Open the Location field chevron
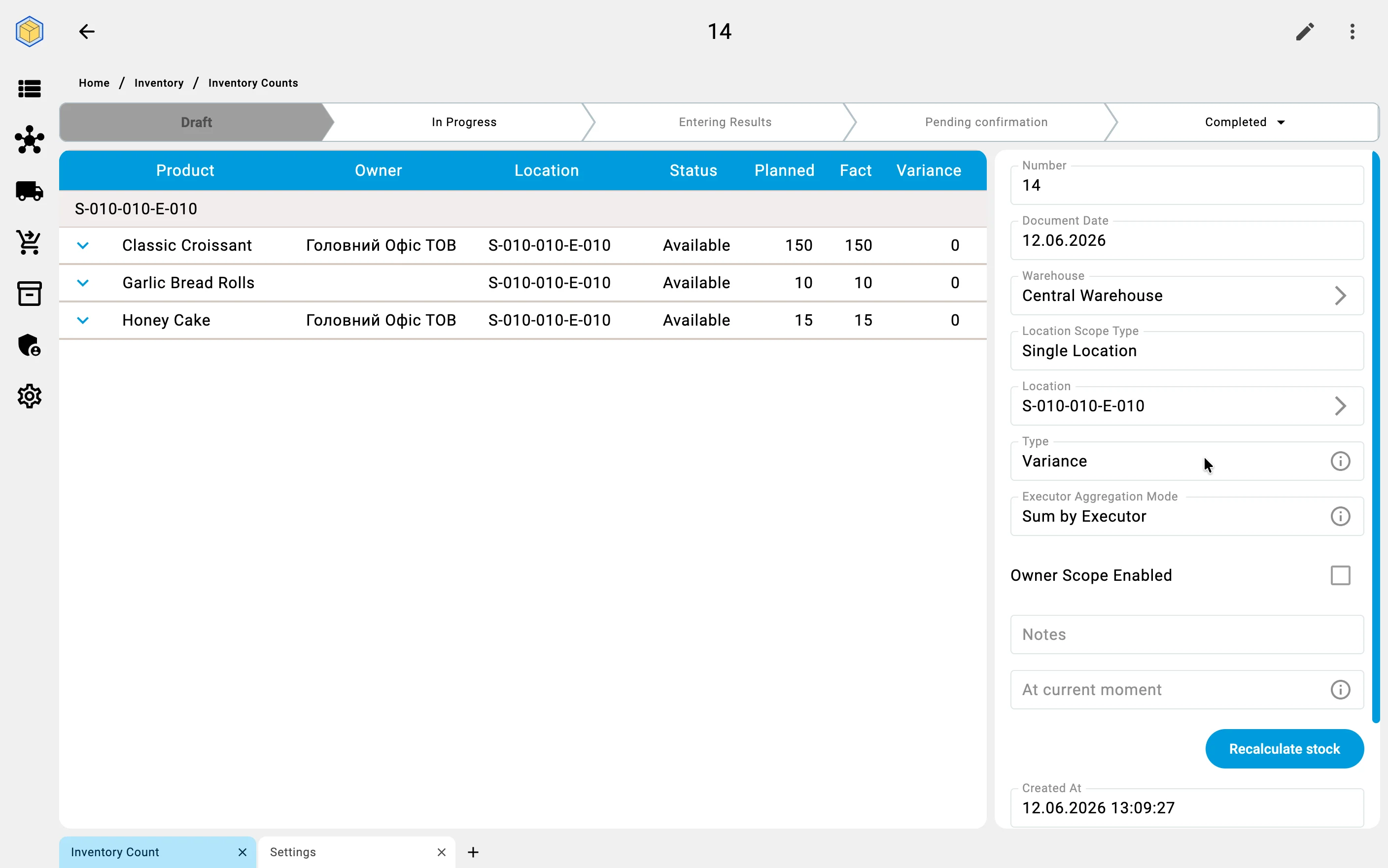 point(1340,406)
